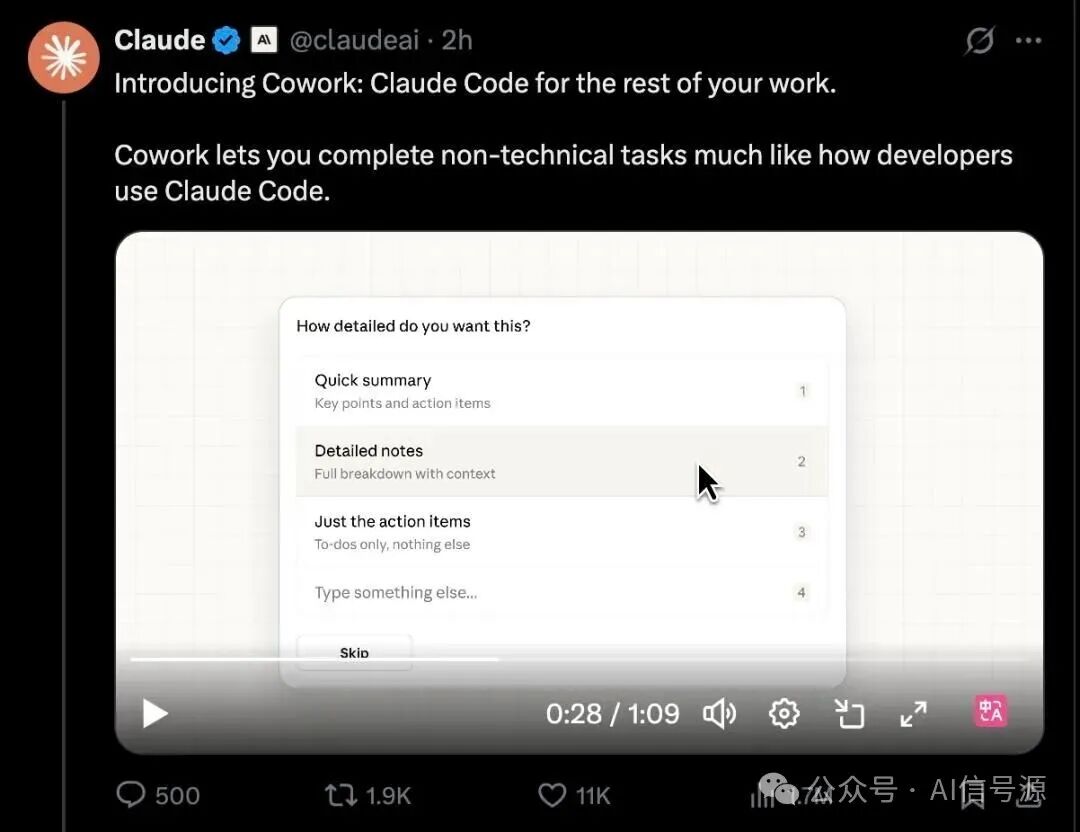The height and width of the screenshot is (832, 1080).
Task: Open the @claudeai profile handle
Action: click(x=353, y=39)
